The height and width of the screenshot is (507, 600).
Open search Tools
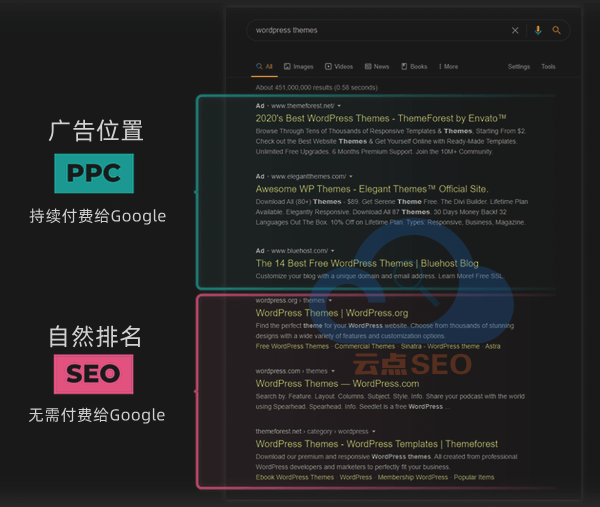point(548,67)
